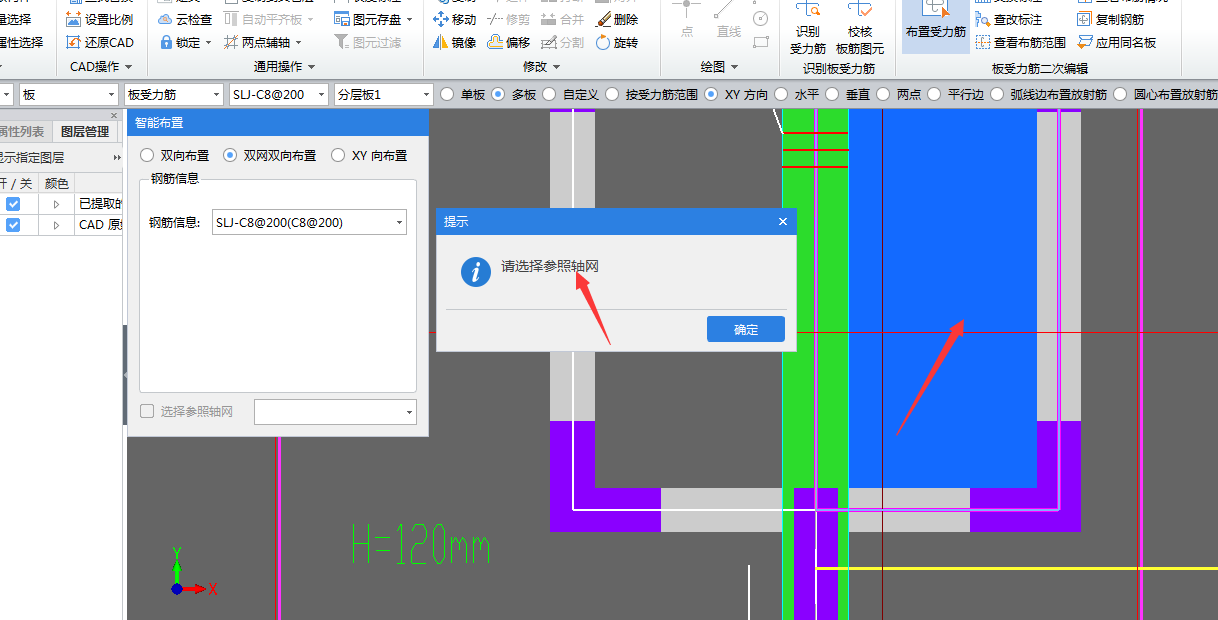Screen dimensions: 1218x620
Task: Click the 直线 line drawing tool
Action: coord(729,22)
